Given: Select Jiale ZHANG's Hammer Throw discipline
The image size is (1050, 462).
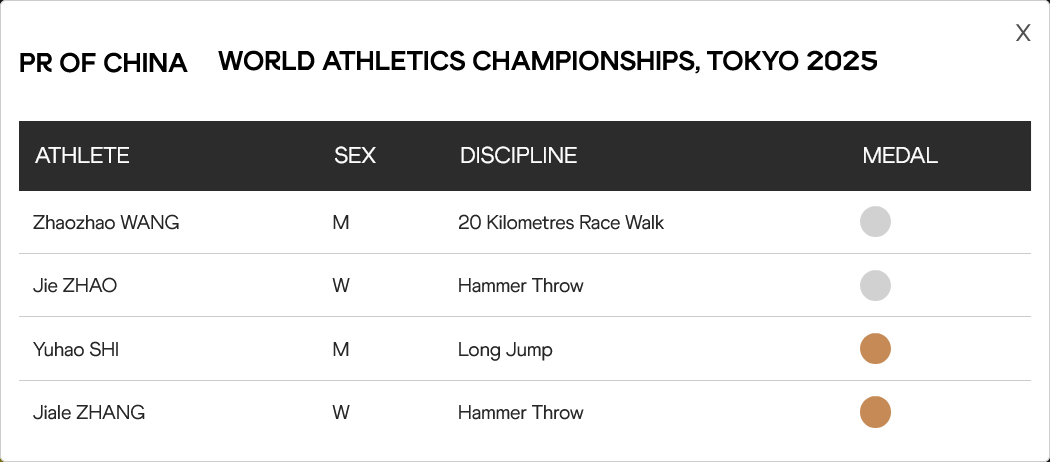Looking at the screenshot, I should 520,412.
